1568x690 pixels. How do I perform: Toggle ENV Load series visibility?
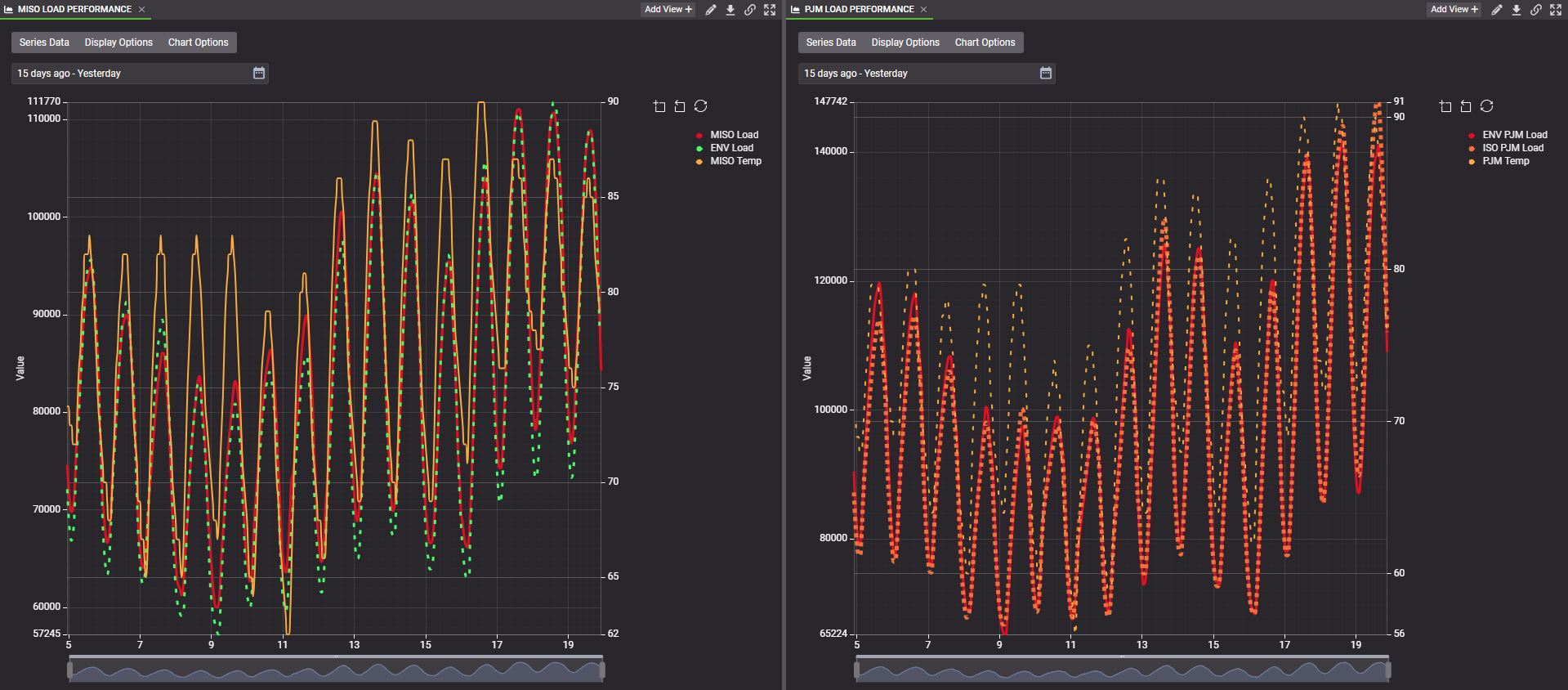click(730, 148)
